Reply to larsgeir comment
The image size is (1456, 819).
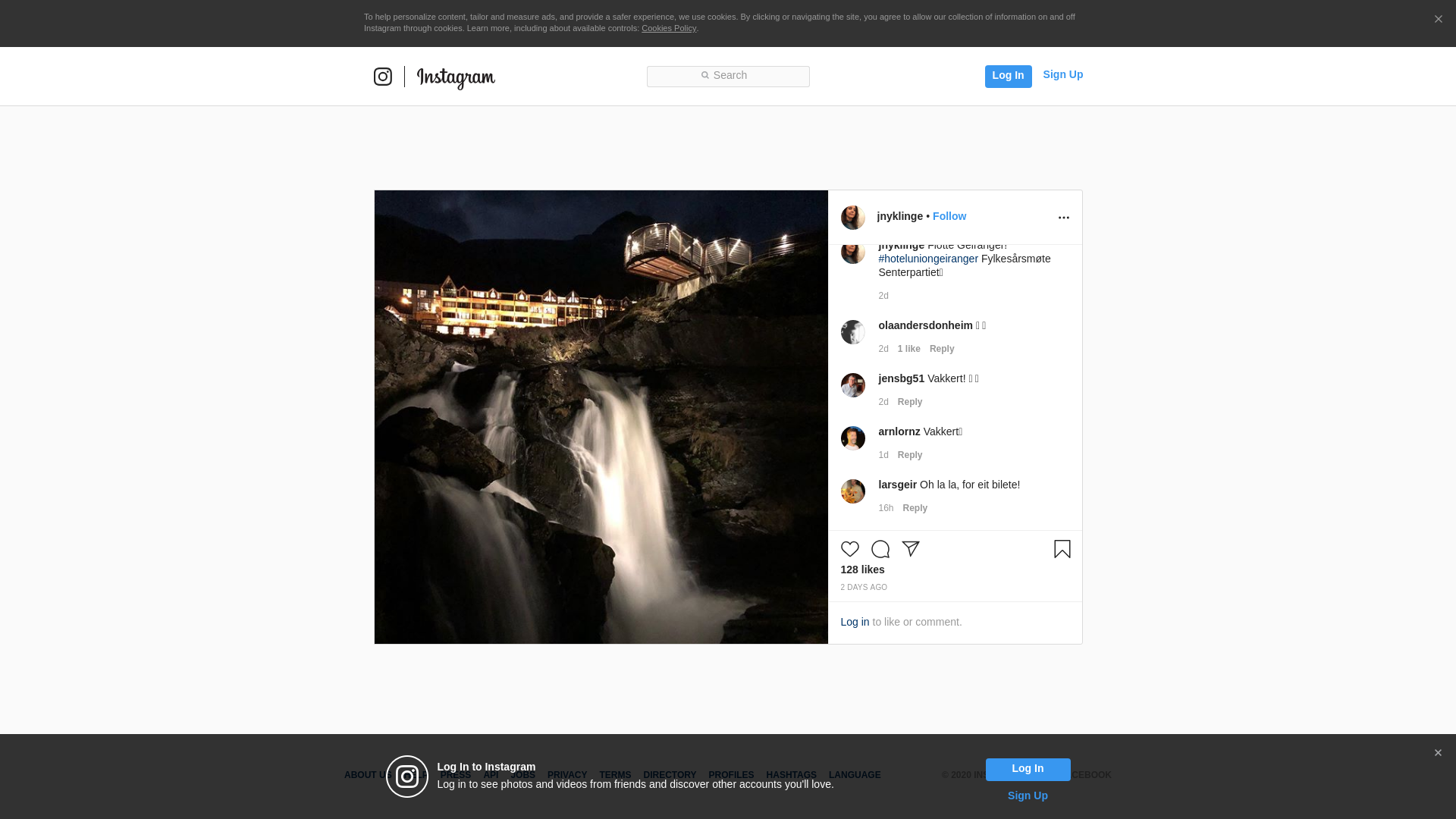915,508
